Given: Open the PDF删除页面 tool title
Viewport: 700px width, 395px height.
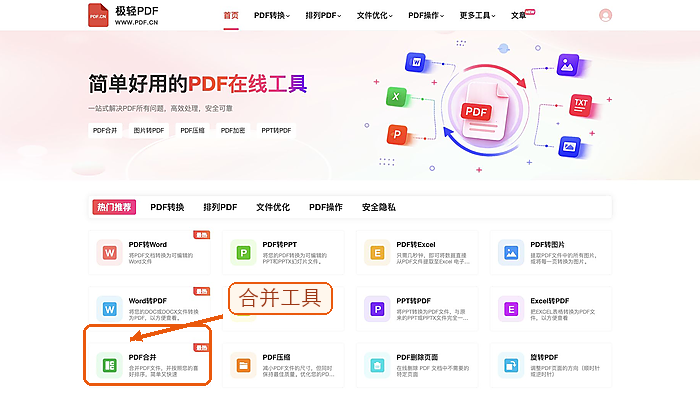Looking at the screenshot, I should click(417, 357).
